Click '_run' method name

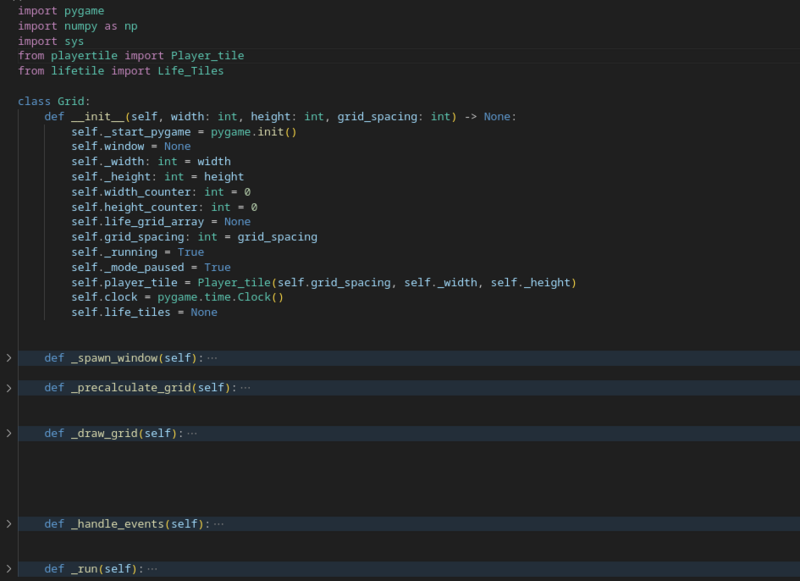click(85, 569)
